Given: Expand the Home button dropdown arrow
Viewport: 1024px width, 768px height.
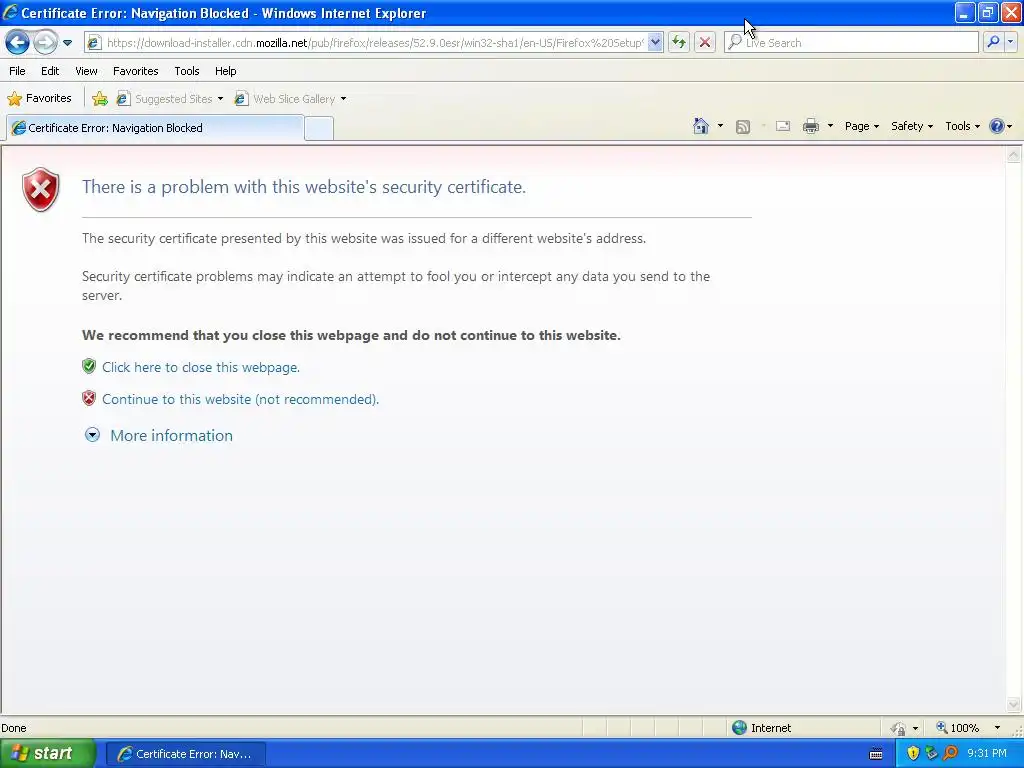Looking at the screenshot, I should [720, 126].
